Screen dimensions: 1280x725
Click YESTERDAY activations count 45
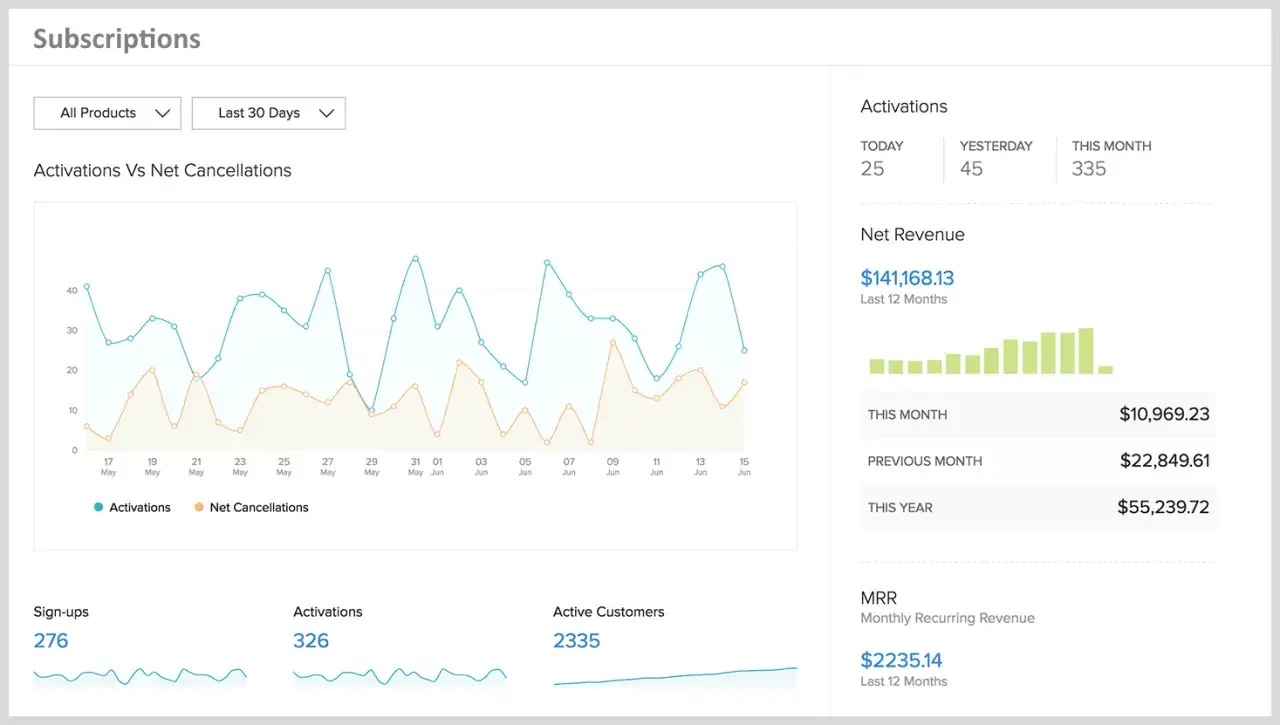971,169
